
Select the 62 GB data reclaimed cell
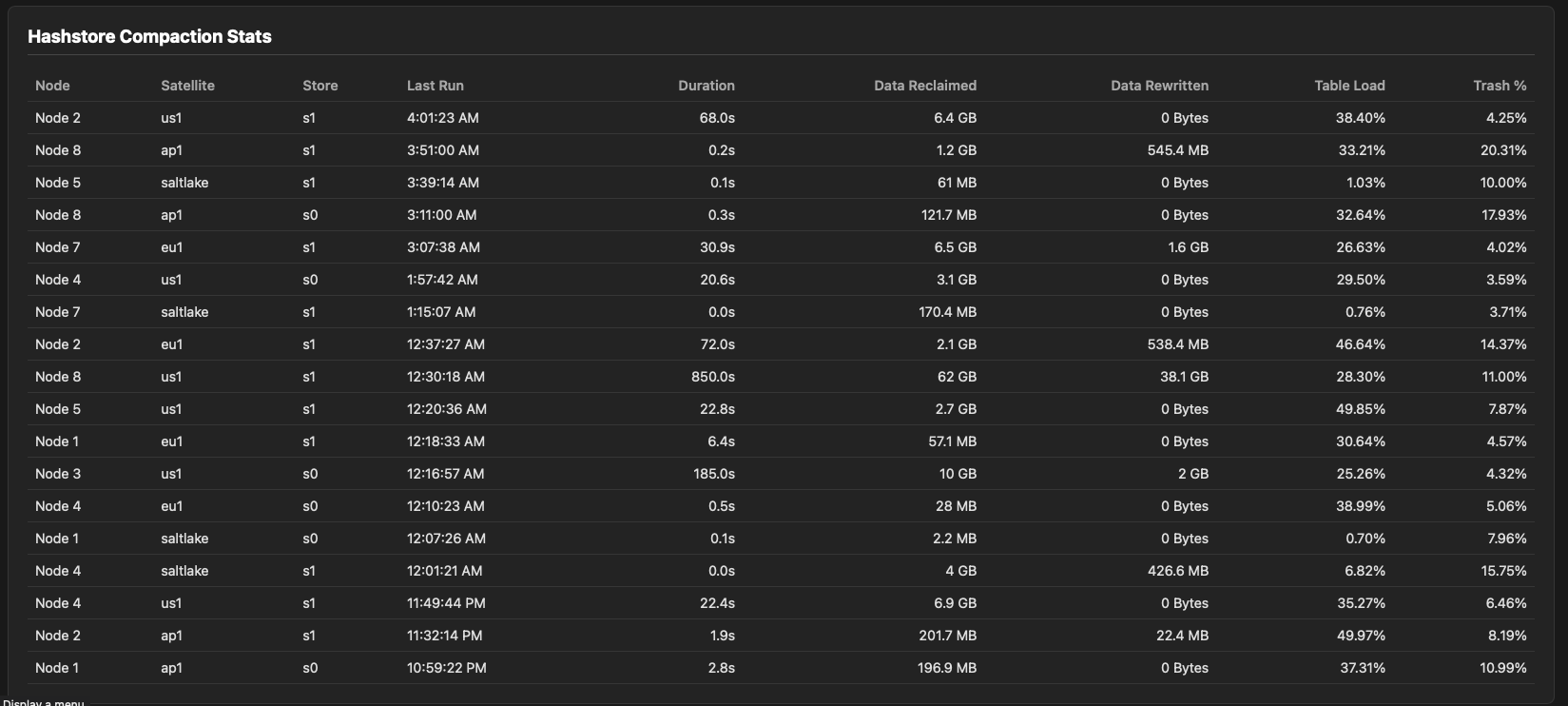coord(957,377)
